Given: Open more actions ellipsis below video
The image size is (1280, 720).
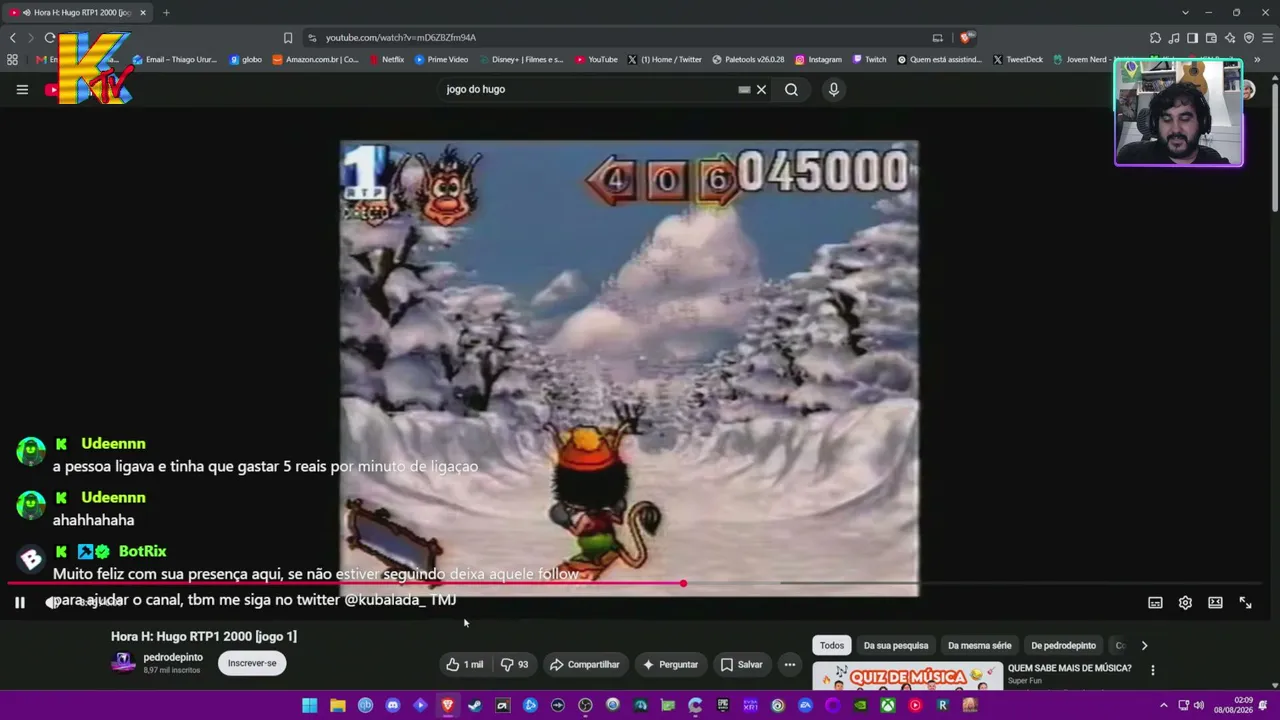Looking at the screenshot, I should pyautogui.click(x=789, y=664).
